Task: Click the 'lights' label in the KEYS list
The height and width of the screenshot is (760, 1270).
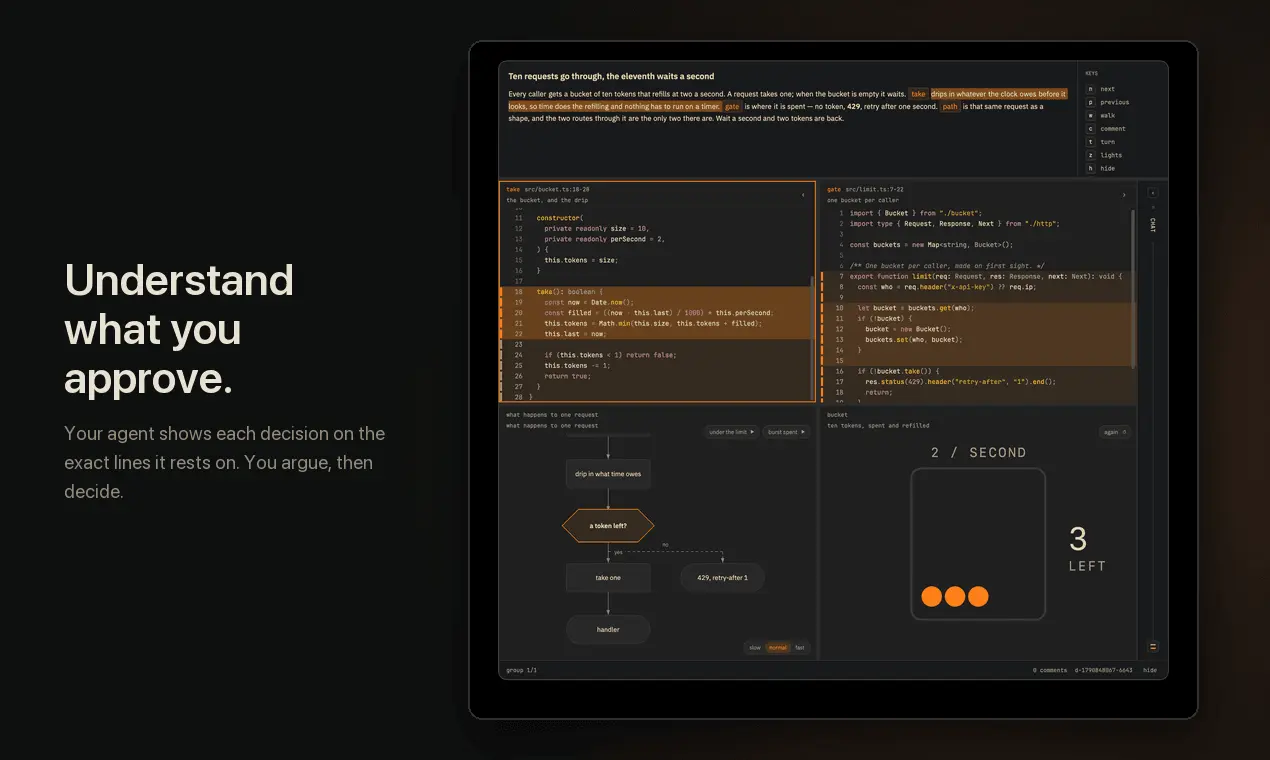Action: [x=1111, y=155]
